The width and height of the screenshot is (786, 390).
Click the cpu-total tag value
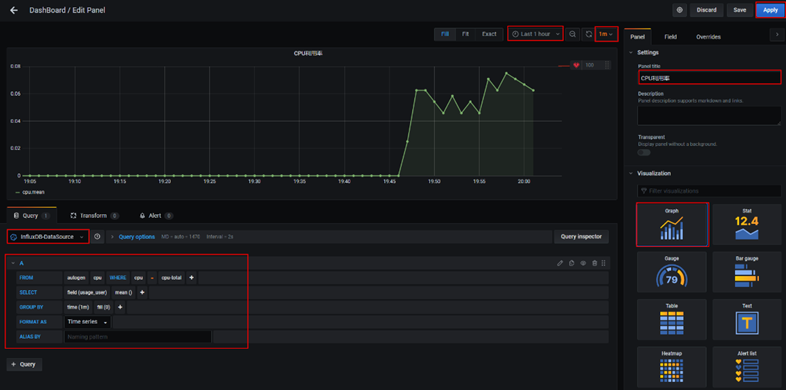click(x=171, y=277)
